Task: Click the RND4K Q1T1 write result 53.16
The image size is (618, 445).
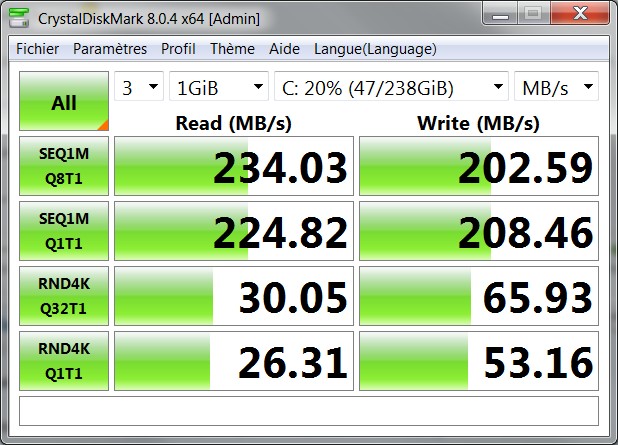Action: point(479,361)
